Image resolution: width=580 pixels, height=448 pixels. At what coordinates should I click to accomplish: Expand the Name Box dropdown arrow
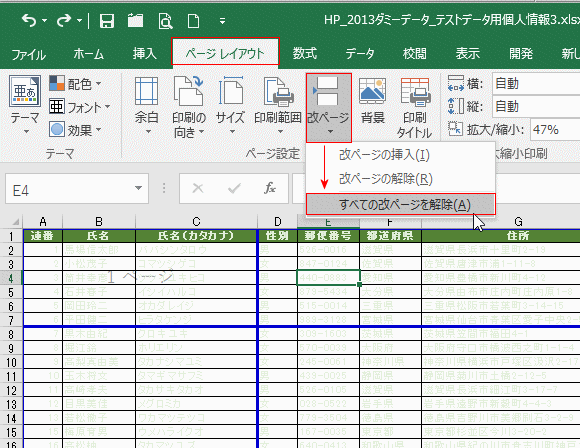(x=138, y=188)
